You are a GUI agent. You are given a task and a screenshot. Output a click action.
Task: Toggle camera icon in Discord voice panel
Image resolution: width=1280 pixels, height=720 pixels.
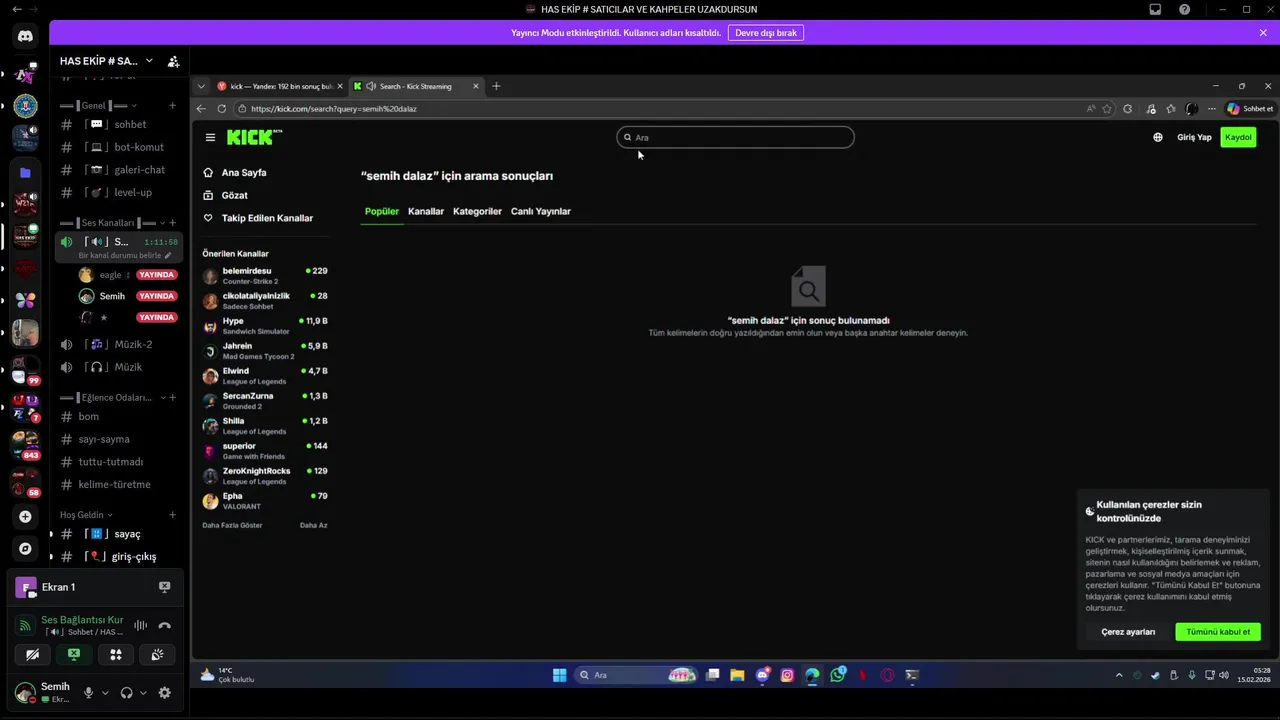coord(32,654)
